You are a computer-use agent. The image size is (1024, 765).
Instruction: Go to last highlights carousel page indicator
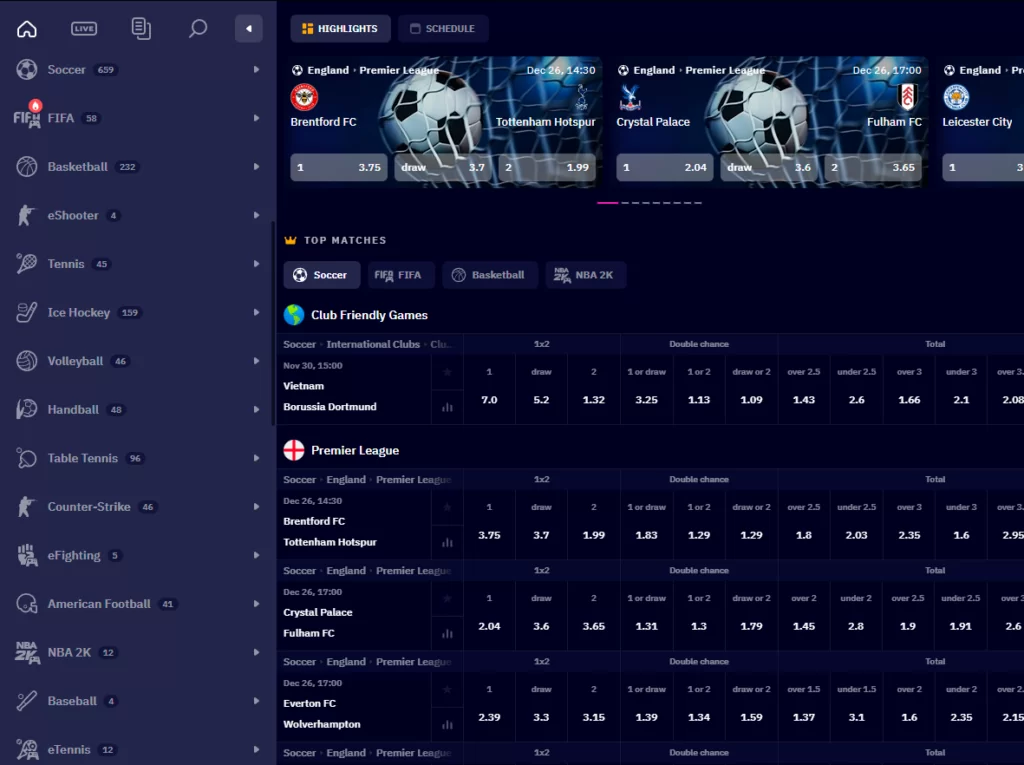[698, 203]
